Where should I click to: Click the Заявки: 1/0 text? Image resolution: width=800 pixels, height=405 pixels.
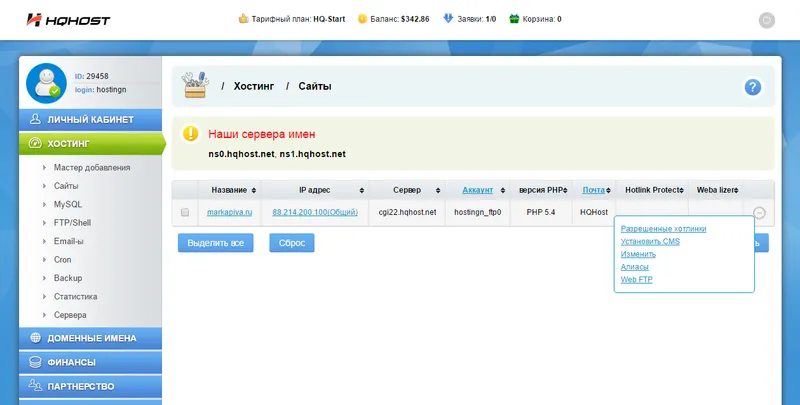point(477,19)
